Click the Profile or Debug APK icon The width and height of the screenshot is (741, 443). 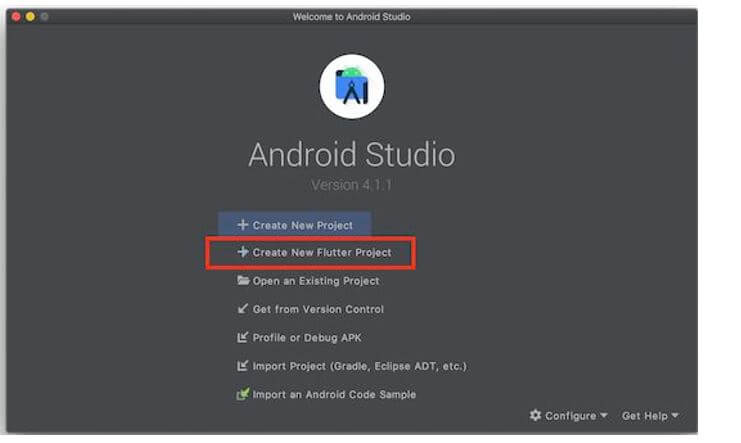point(242,337)
